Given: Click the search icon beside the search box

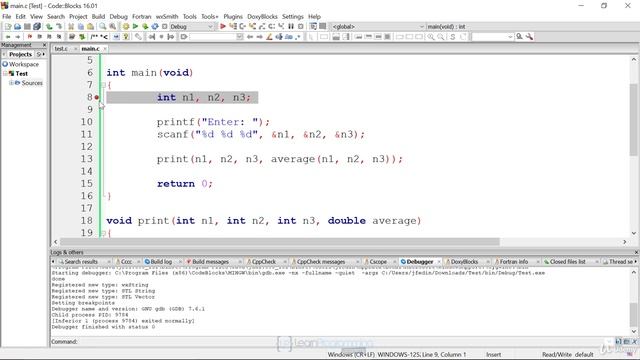Looking at the screenshot, I should coord(519,37).
